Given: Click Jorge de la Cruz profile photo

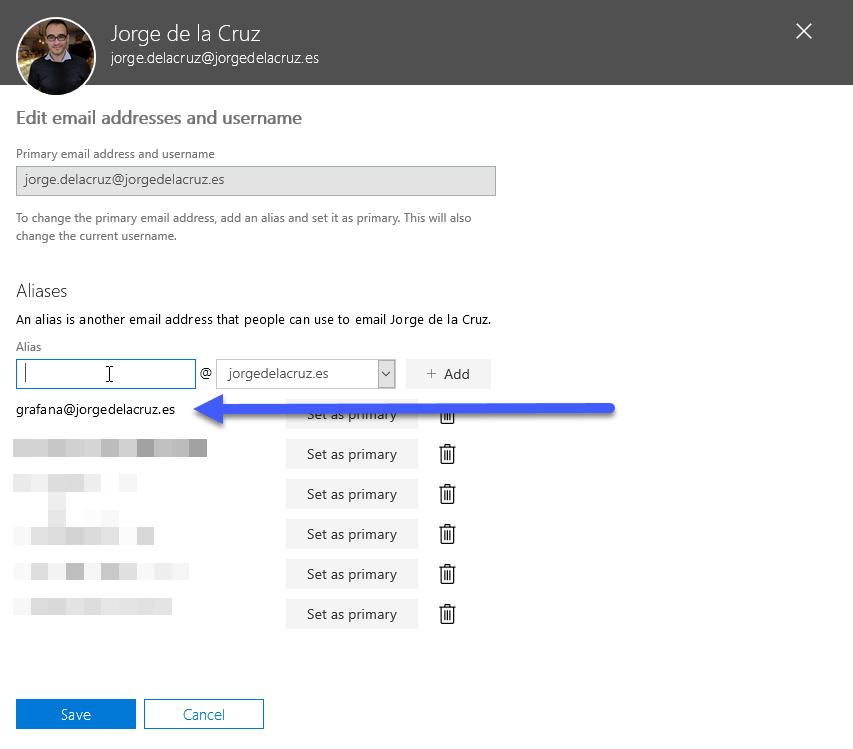Looking at the screenshot, I should pos(56,56).
